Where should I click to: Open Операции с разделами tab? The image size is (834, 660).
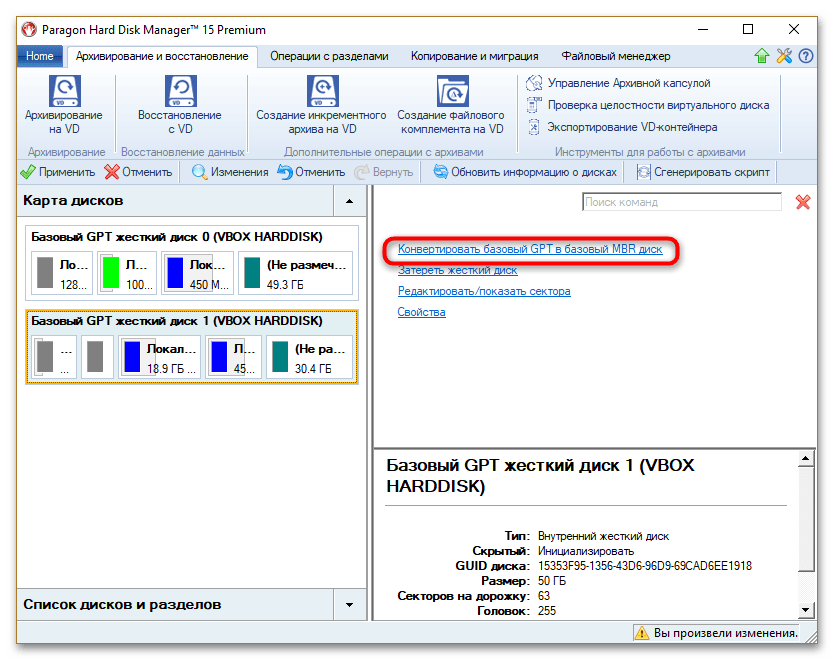tap(329, 56)
